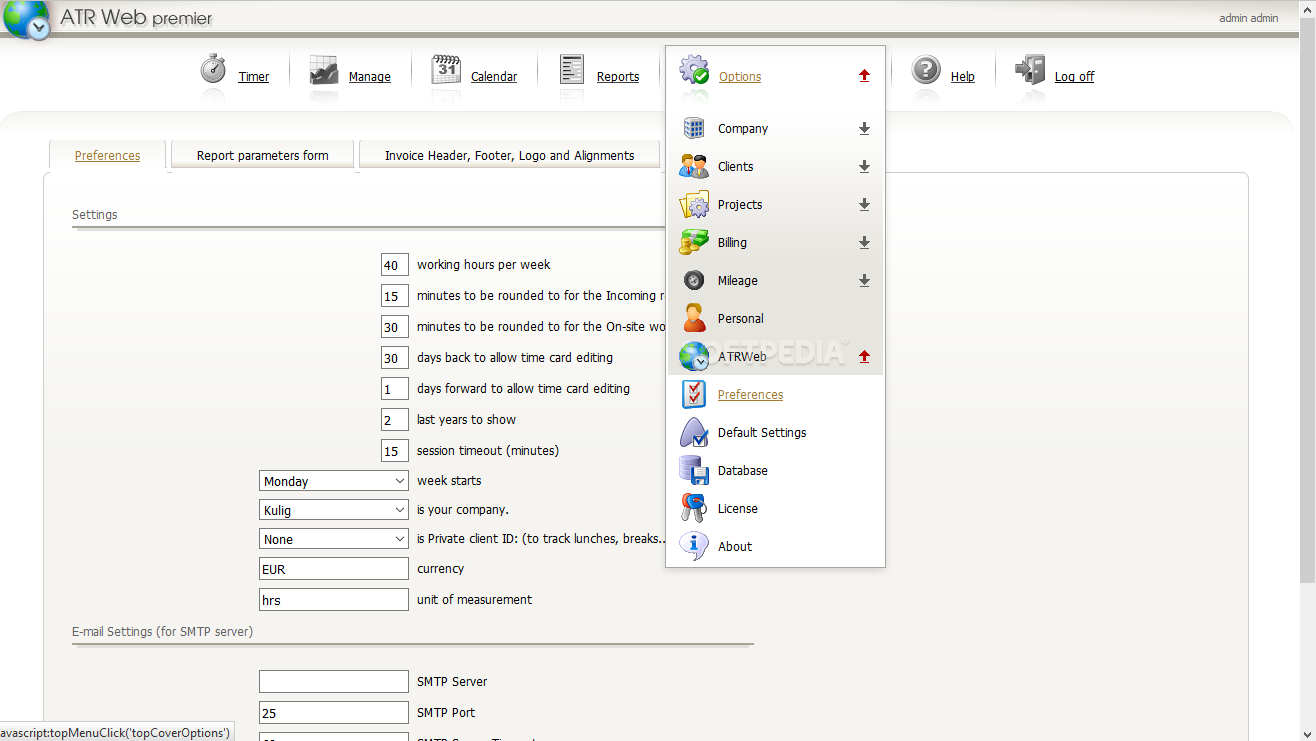
Task: Open the Private client ID dropdown
Action: tap(334, 539)
